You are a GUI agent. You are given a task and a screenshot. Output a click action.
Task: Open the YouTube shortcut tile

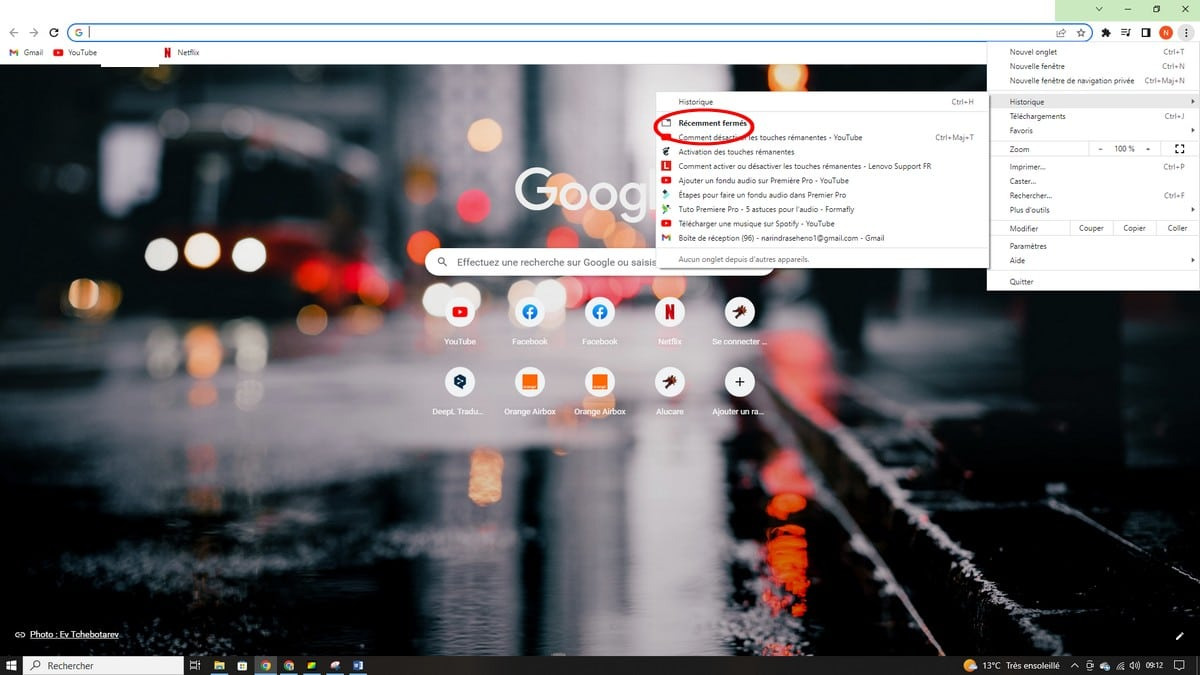coord(460,321)
